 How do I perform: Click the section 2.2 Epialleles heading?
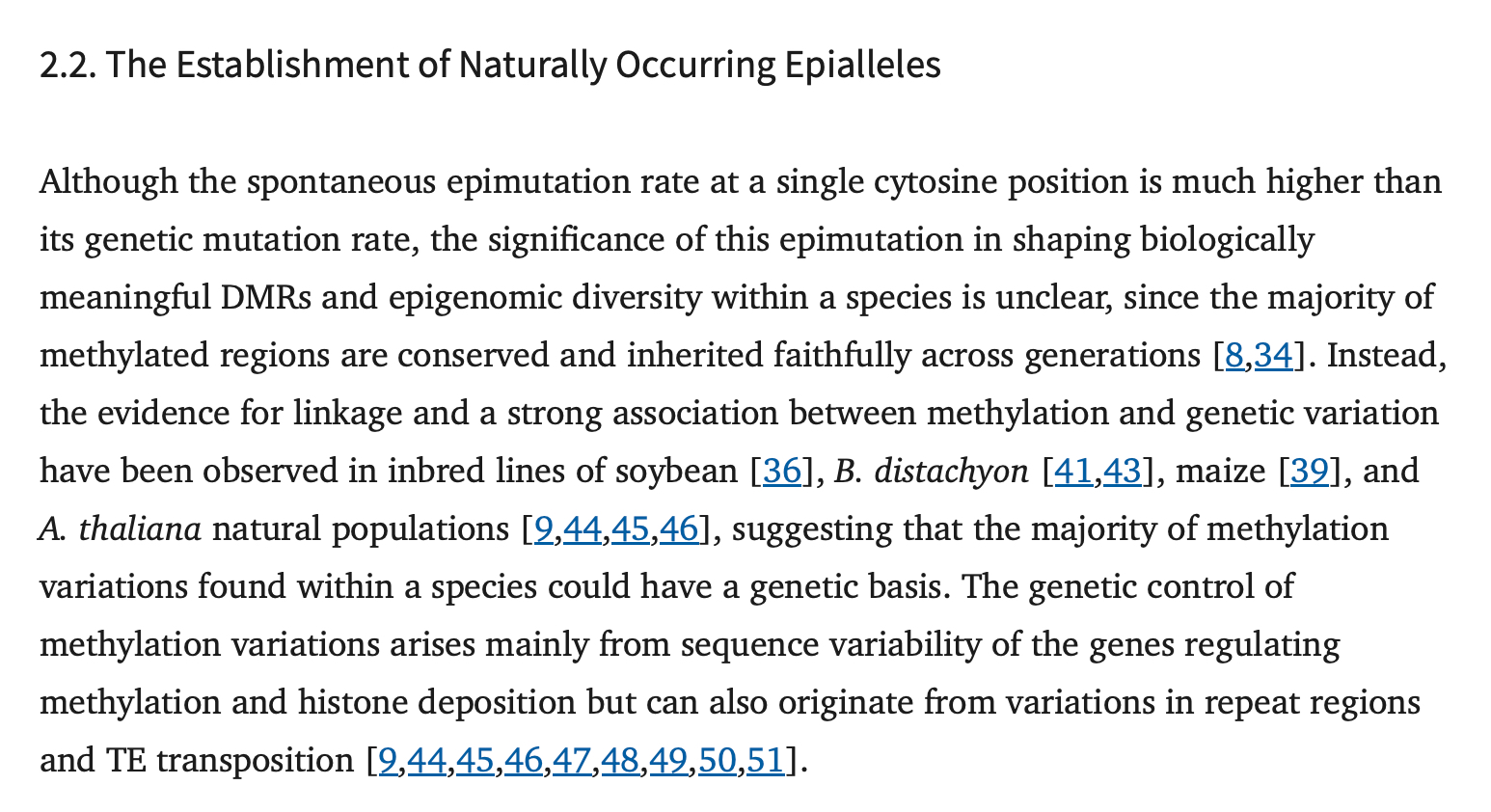pos(490,66)
